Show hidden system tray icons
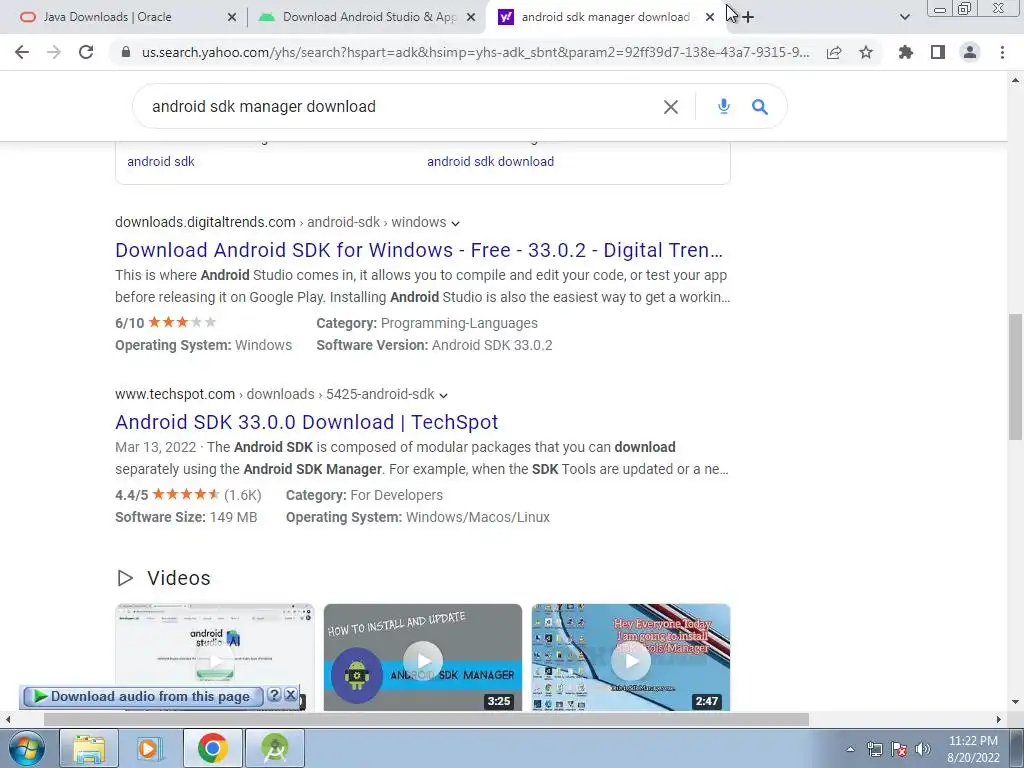 (x=850, y=749)
